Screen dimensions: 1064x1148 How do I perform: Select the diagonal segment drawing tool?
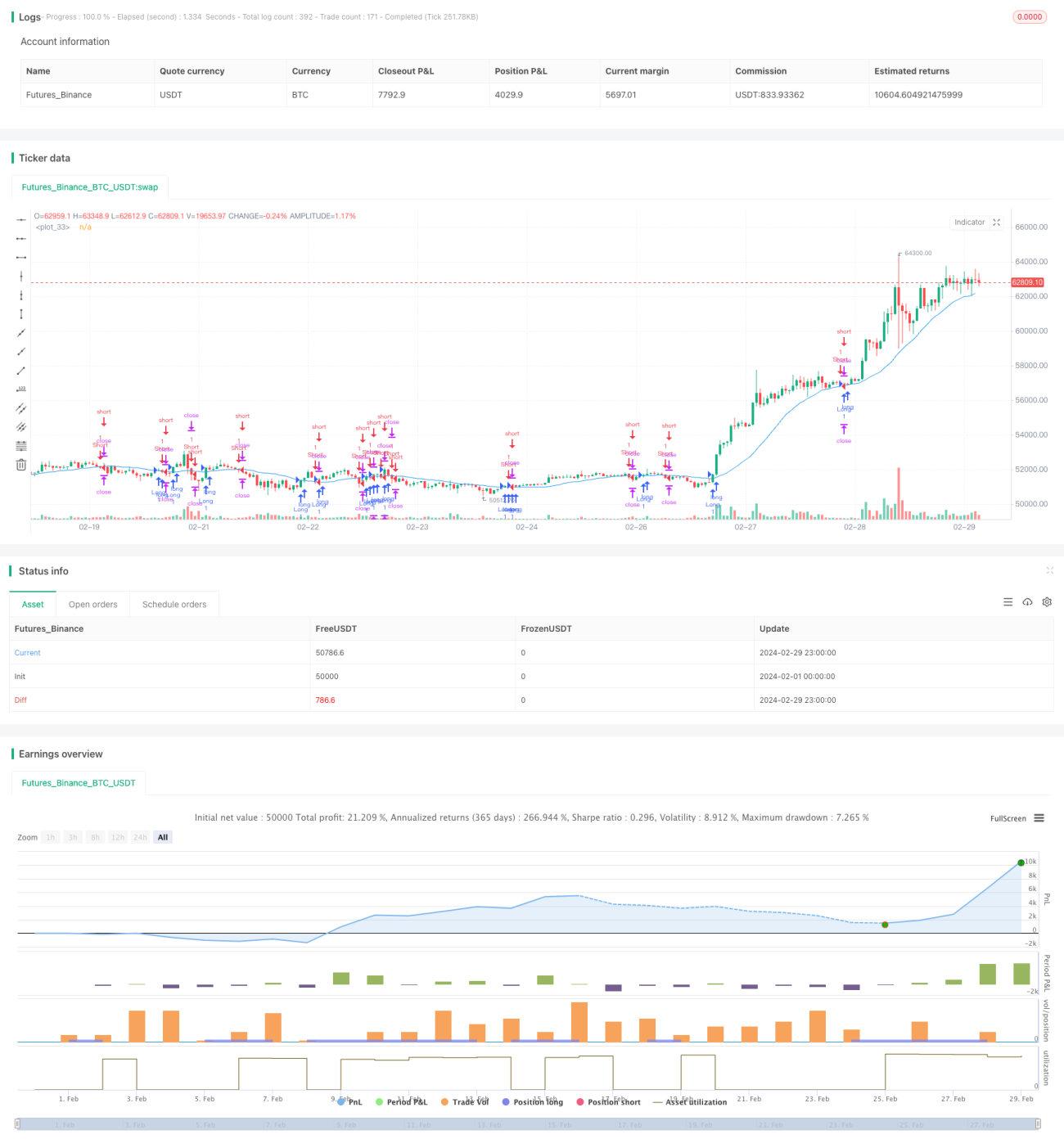tap(21, 371)
